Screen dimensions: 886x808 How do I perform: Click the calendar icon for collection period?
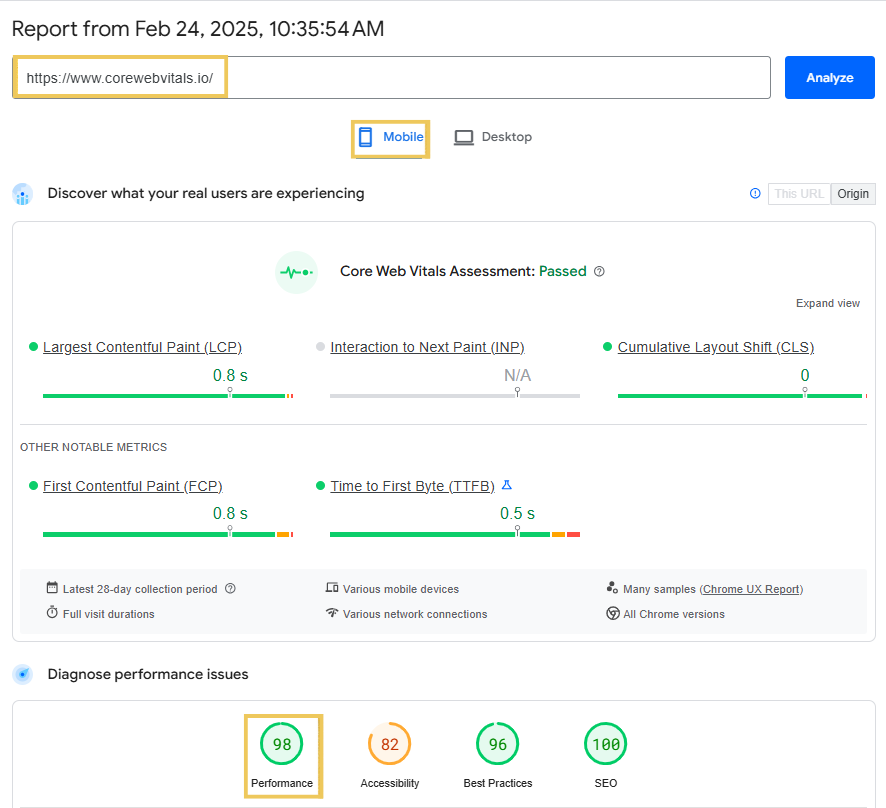52,588
